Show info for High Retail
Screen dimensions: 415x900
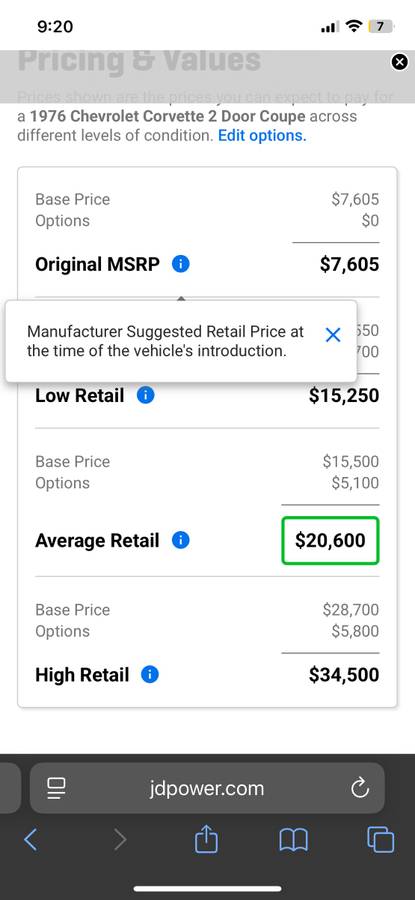pyautogui.click(x=150, y=674)
